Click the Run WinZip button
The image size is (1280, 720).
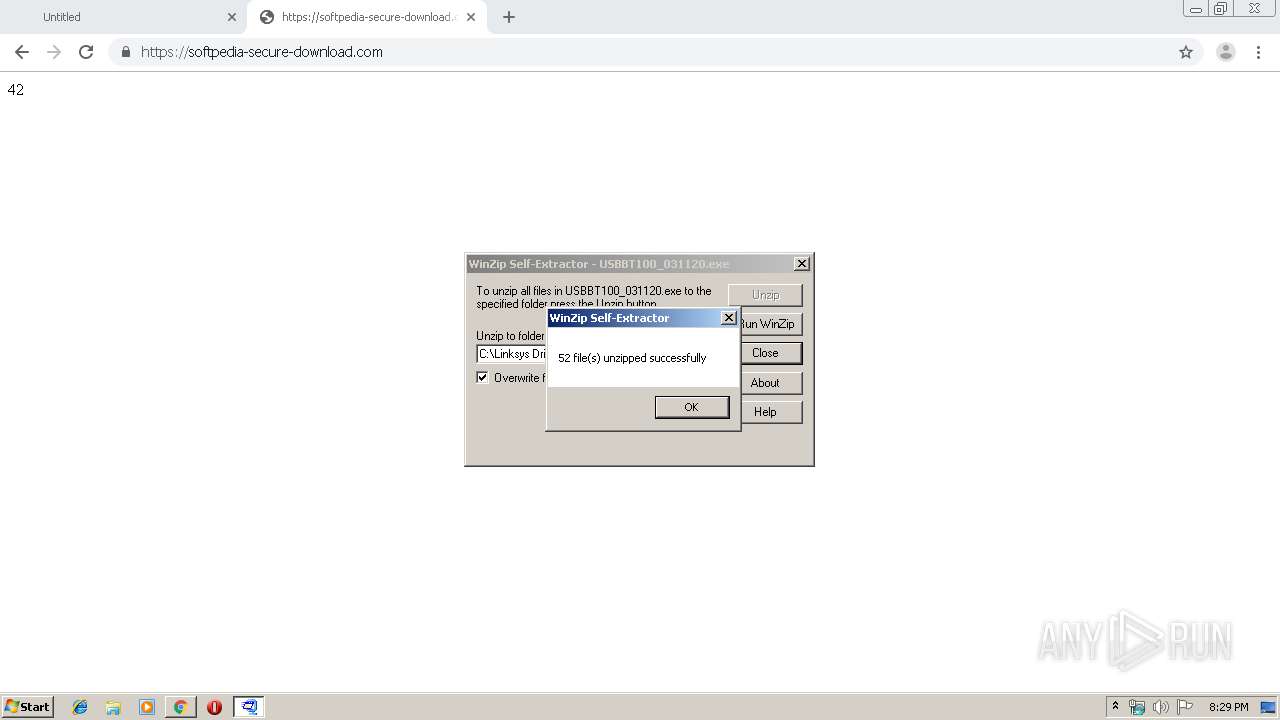(x=771, y=324)
